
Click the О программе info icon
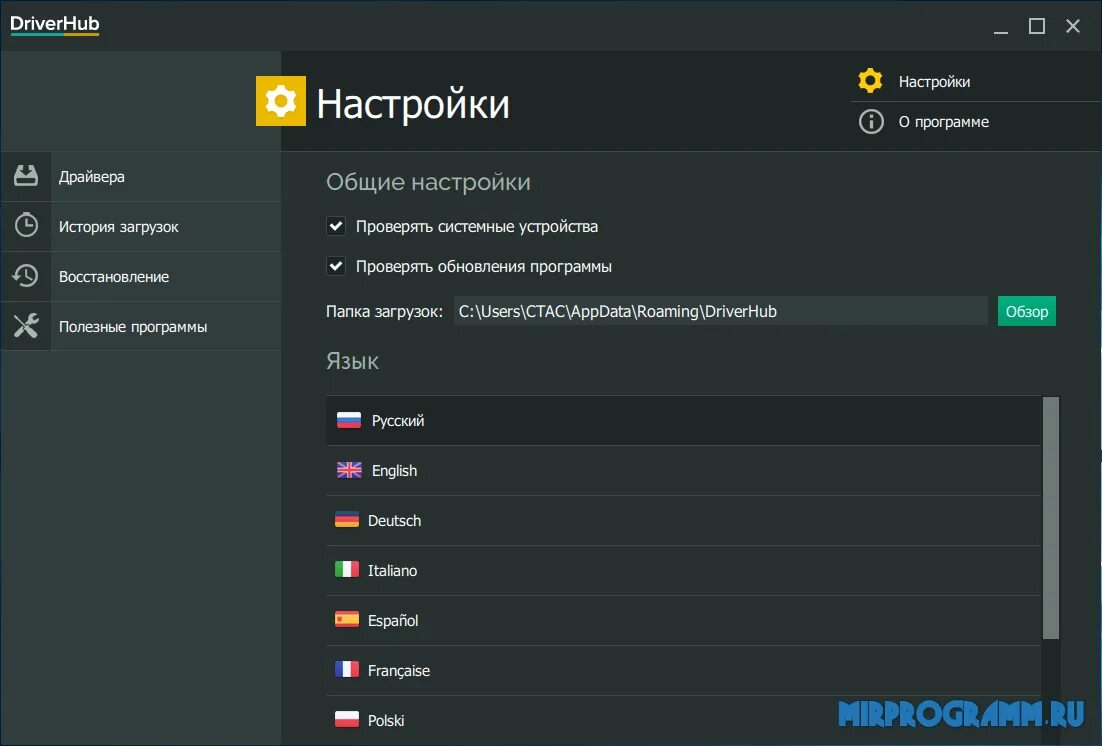[871, 122]
